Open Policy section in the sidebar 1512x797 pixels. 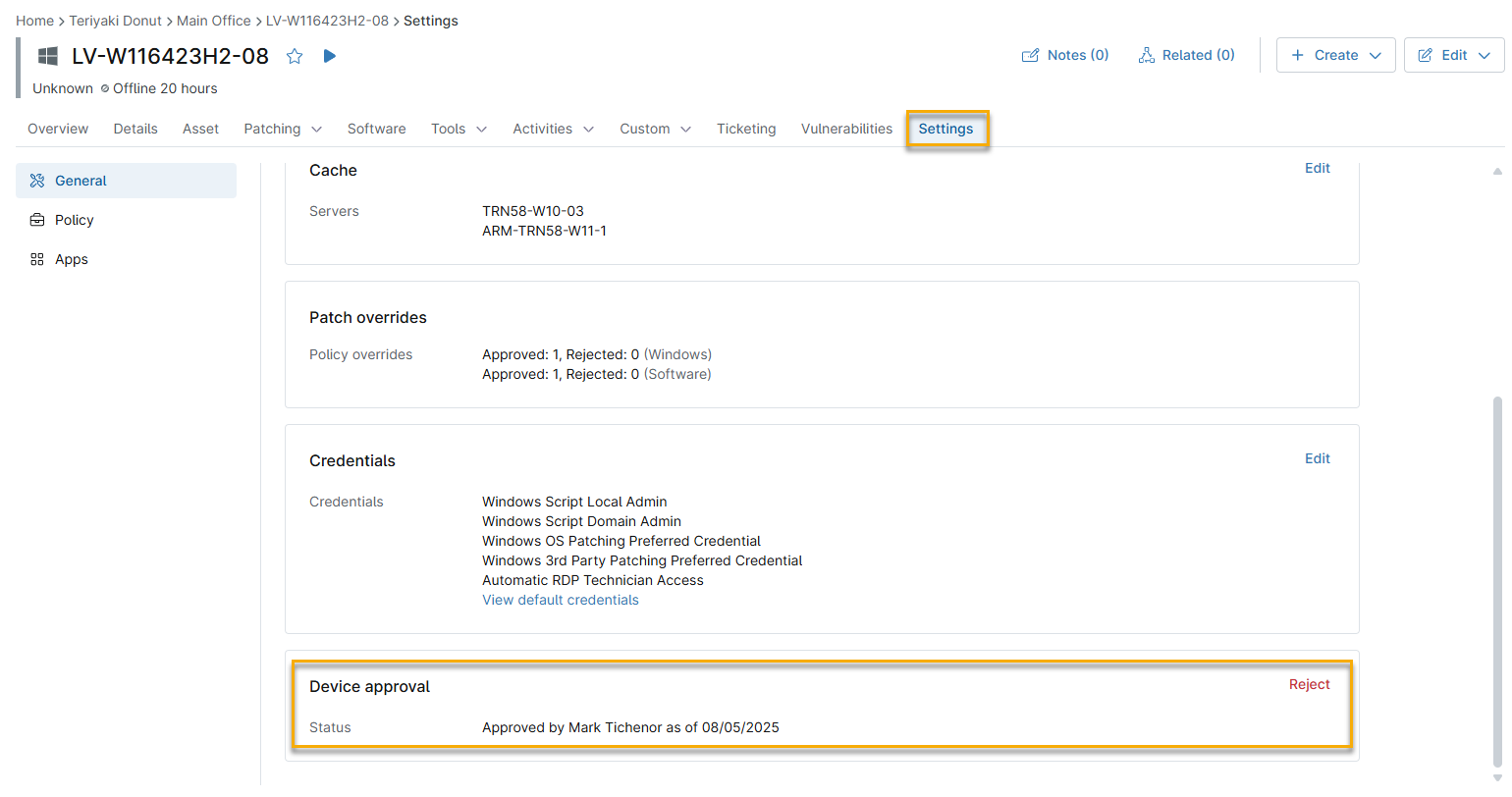point(74,220)
